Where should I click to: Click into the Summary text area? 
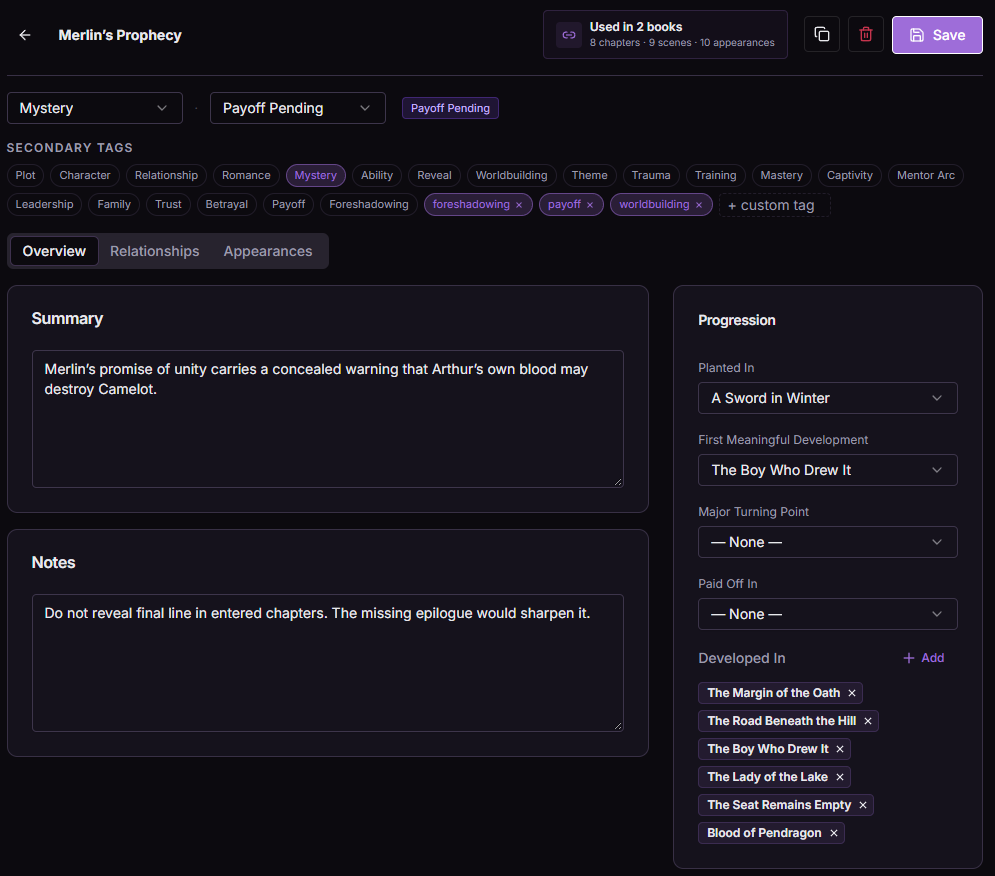pos(328,419)
